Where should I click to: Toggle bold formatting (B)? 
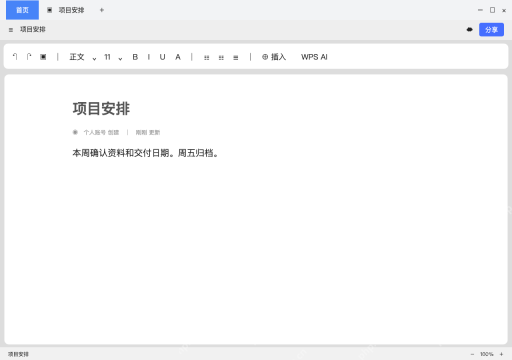pos(135,57)
